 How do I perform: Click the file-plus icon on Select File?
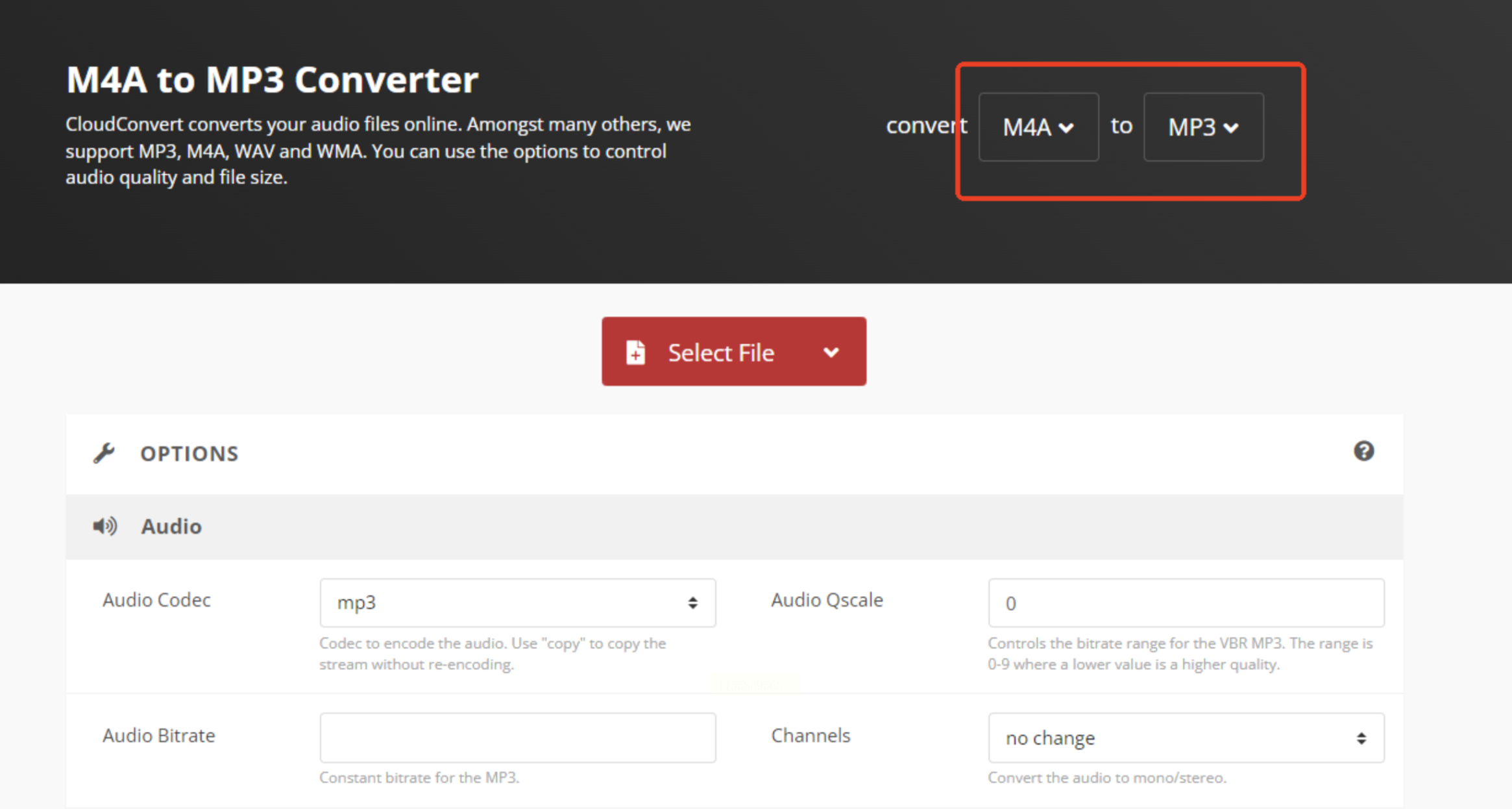635,353
